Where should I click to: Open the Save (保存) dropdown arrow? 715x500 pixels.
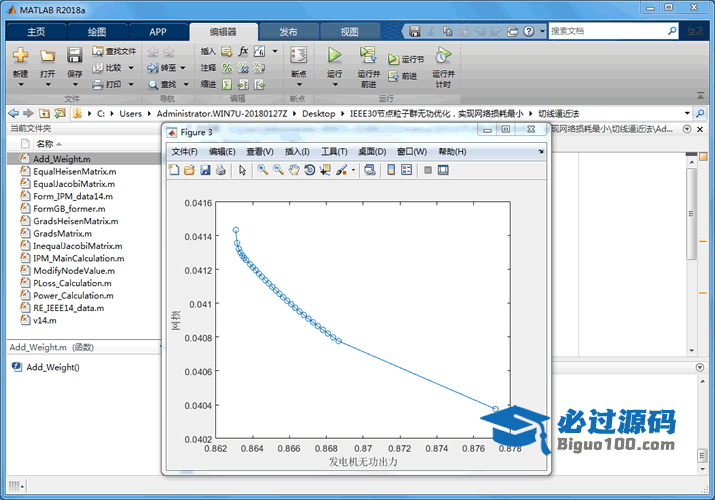75,85
